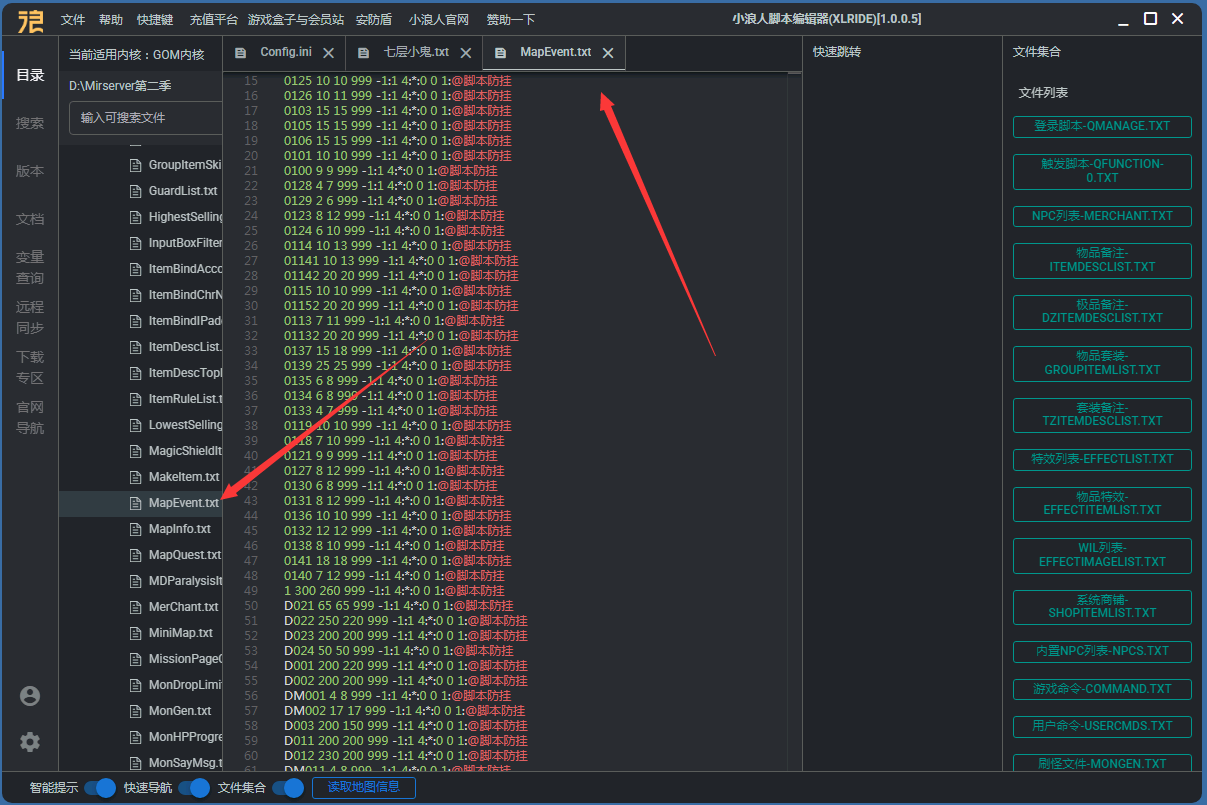Click the app logo icon top-left
The image size is (1207, 805).
30,19
